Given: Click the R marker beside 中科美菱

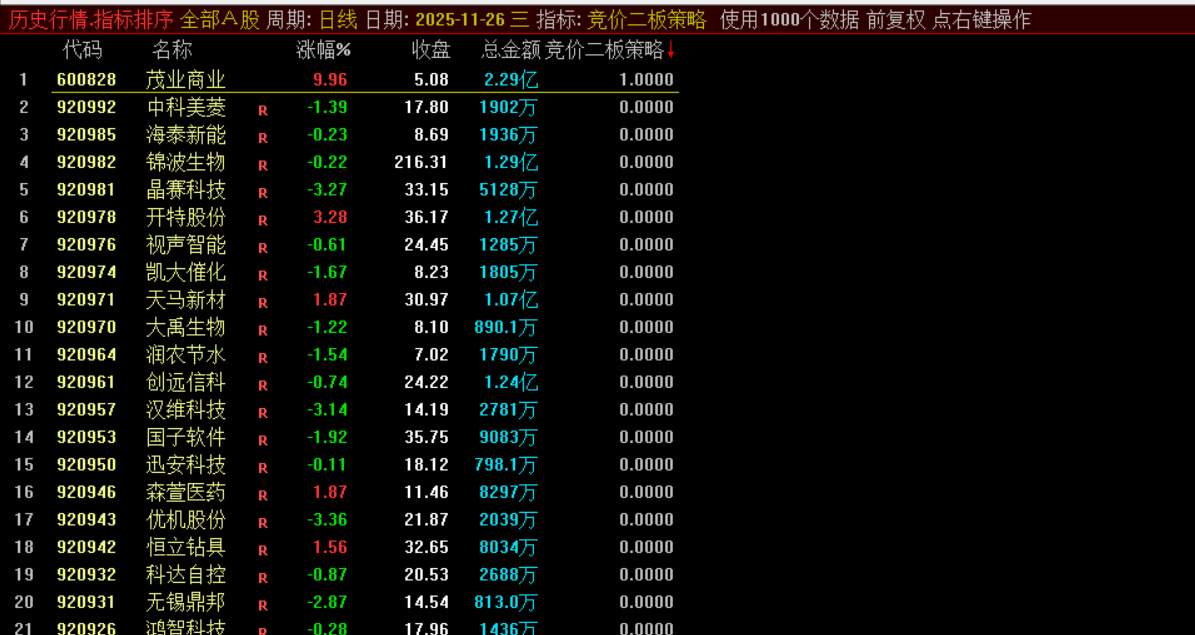Looking at the screenshot, I should 263,110.
